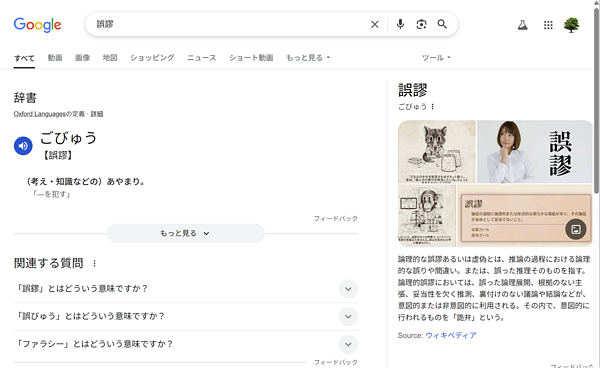The image size is (600, 368).
Task: Open Oxford Languages definitions link
Action: pyautogui.click(x=49, y=114)
